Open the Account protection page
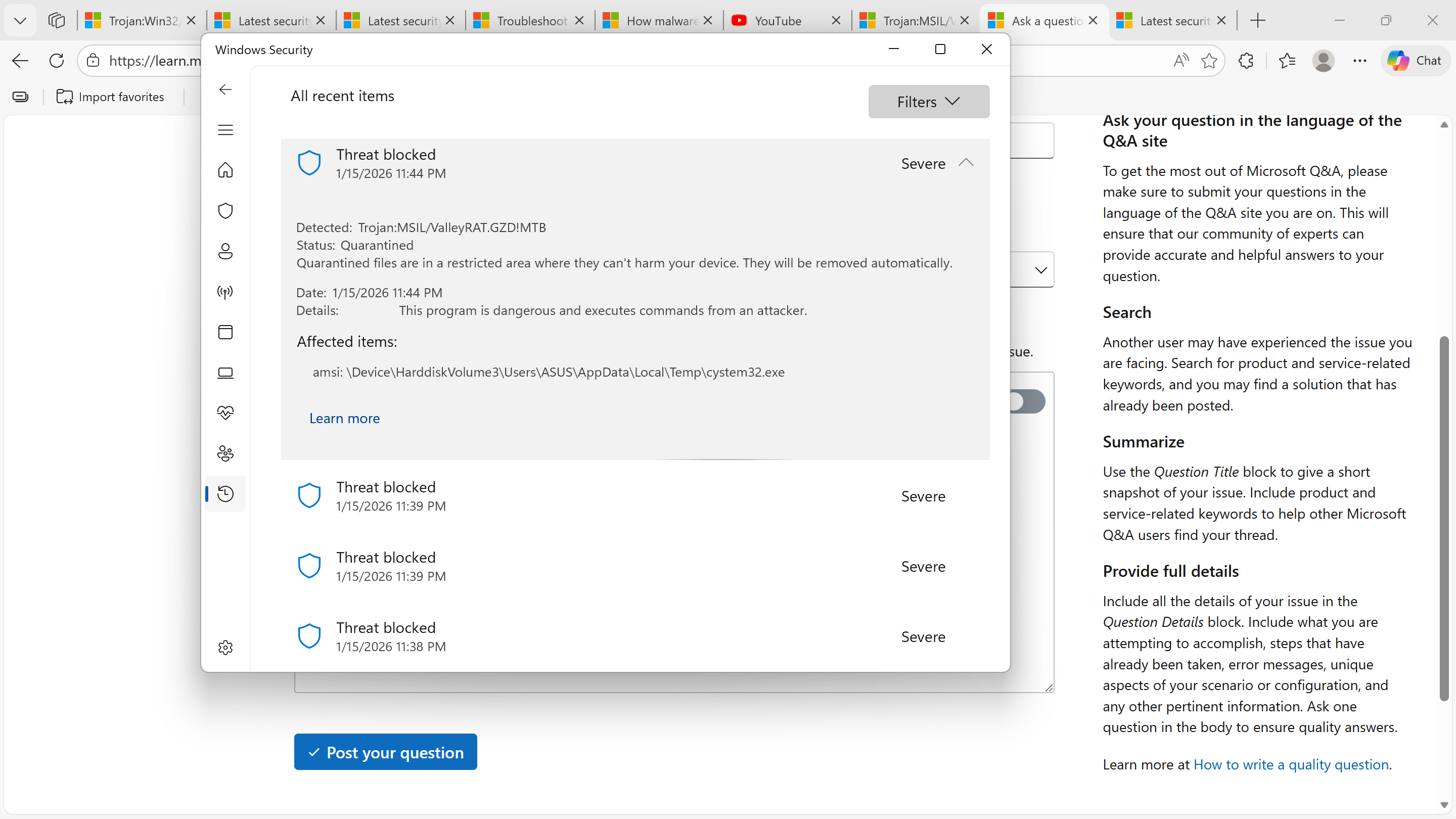 tap(225, 251)
